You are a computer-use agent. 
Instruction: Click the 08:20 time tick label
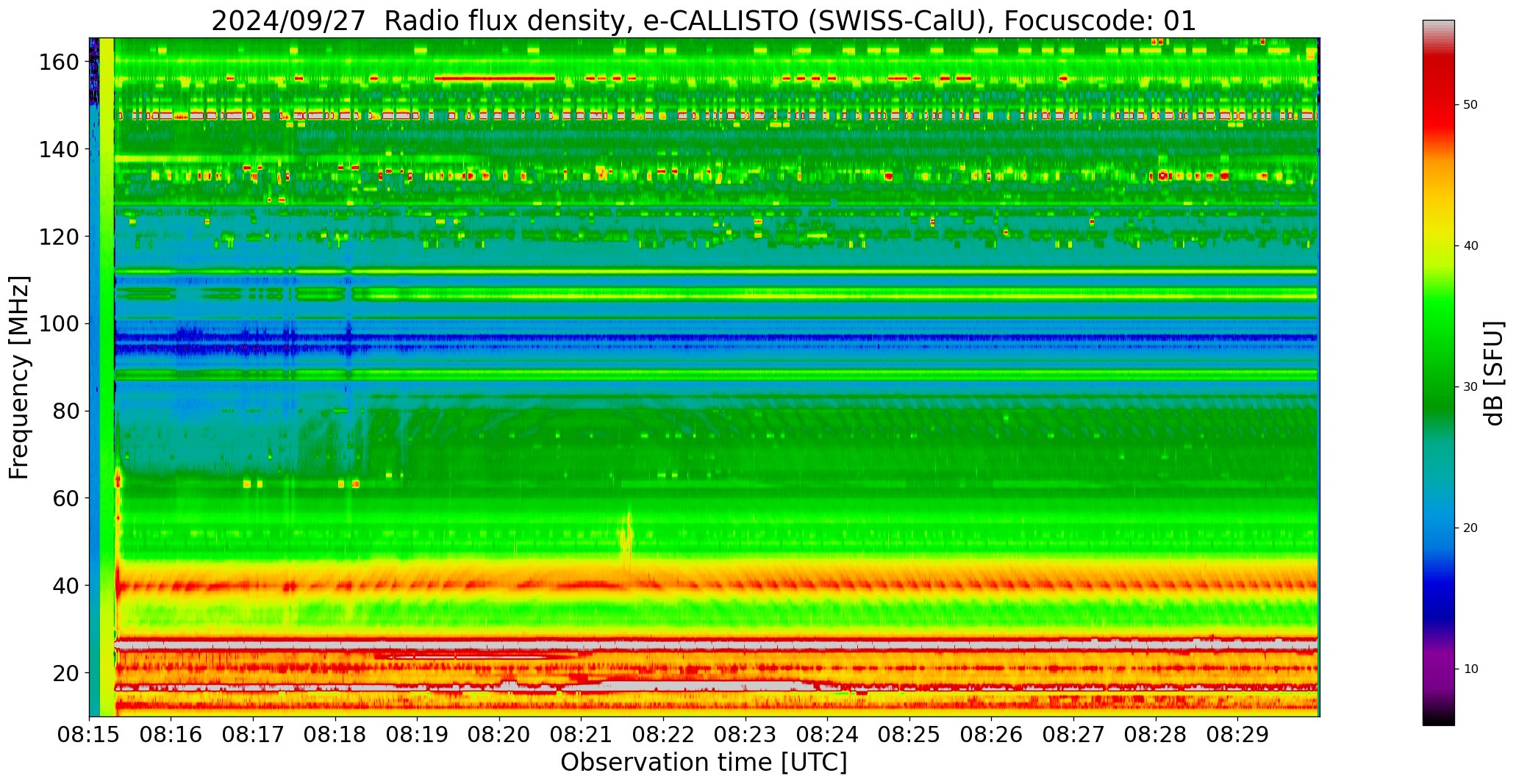tap(499, 735)
